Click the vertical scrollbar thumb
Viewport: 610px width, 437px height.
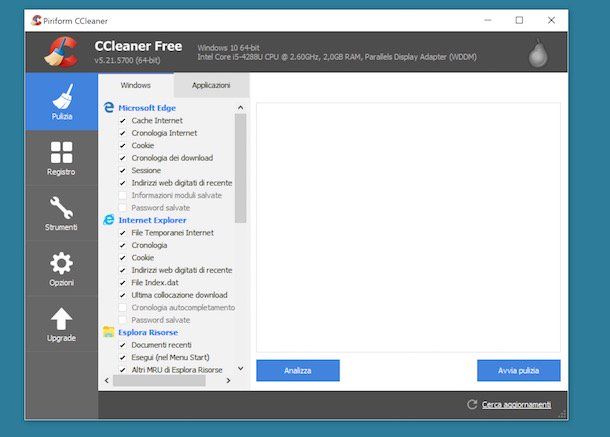pyautogui.click(x=240, y=168)
